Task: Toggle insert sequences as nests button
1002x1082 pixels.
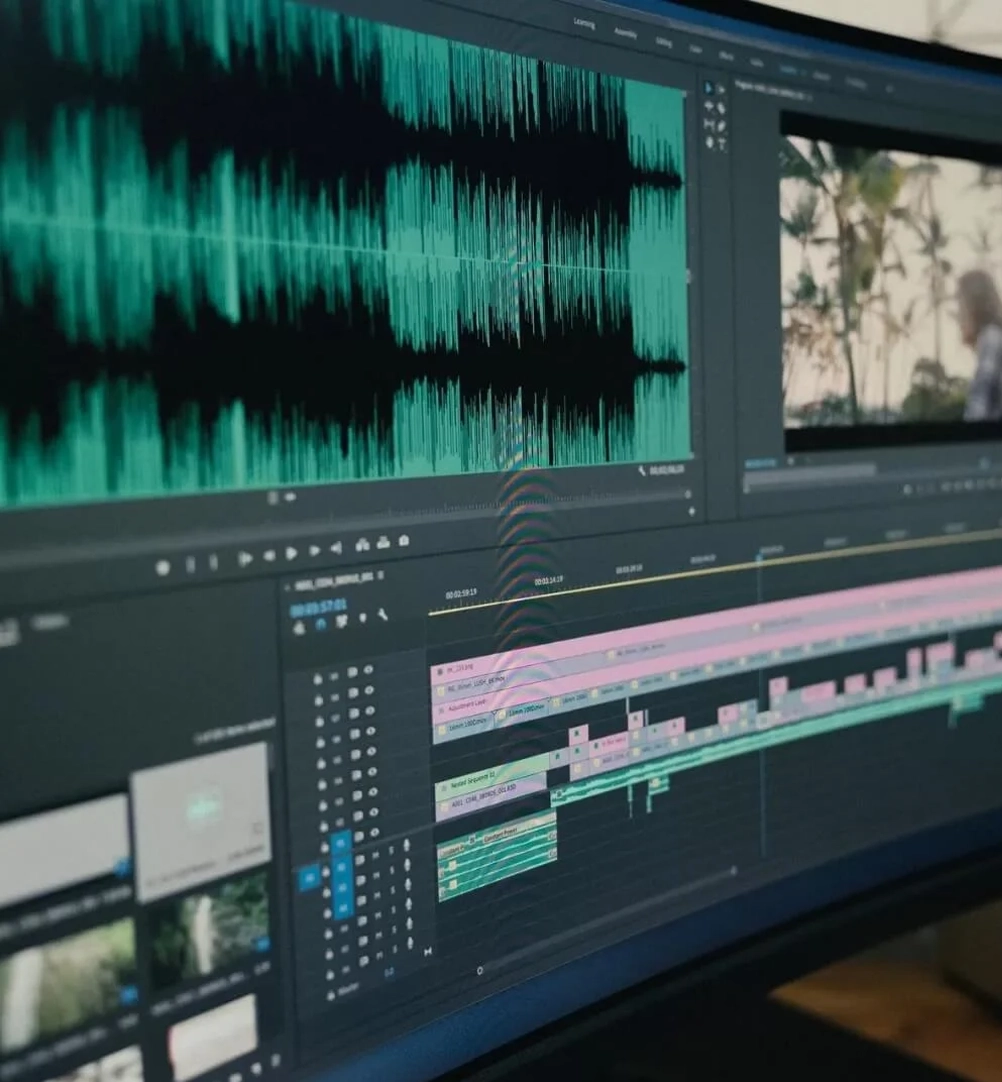Action: pyautogui.click(x=299, y=629)
